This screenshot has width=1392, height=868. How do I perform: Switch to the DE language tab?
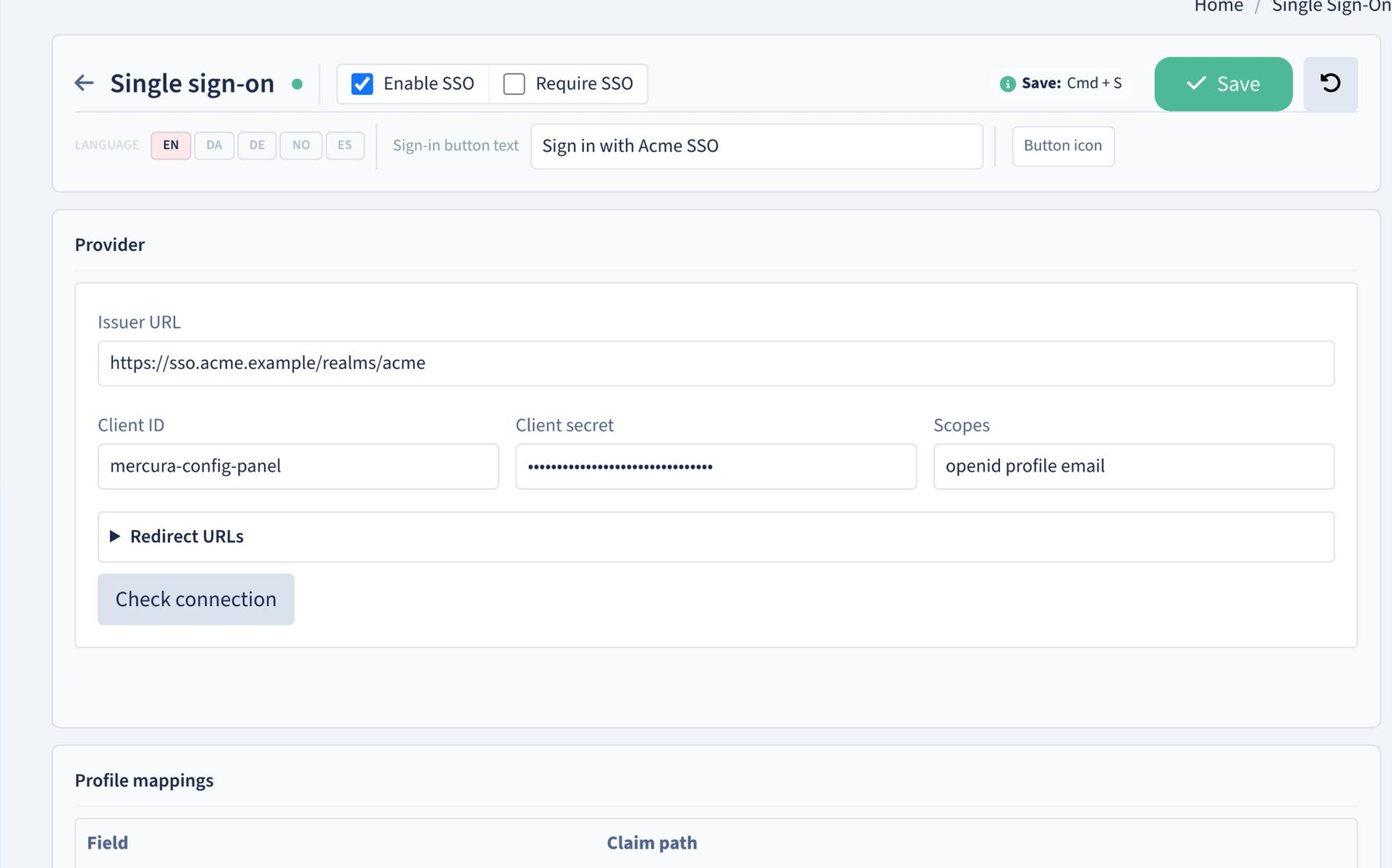(257, 145)
